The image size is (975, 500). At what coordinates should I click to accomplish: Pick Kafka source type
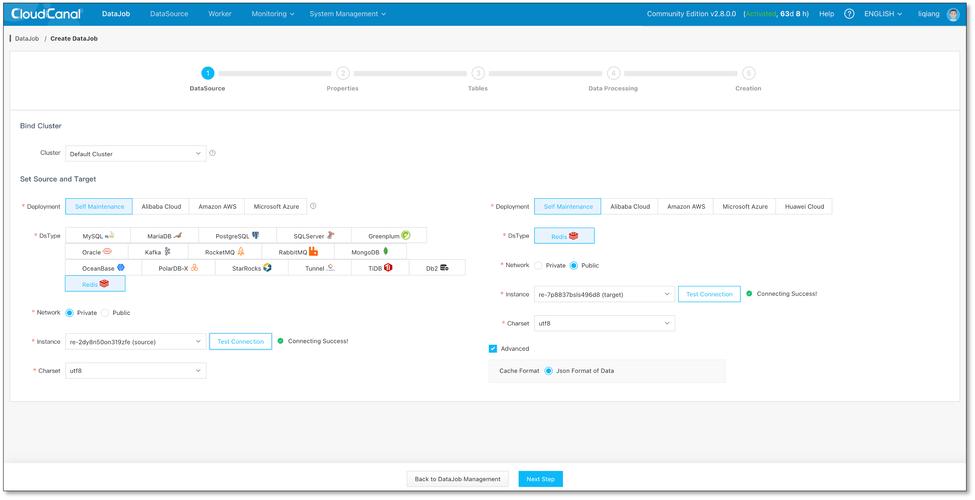pos(157,252)
